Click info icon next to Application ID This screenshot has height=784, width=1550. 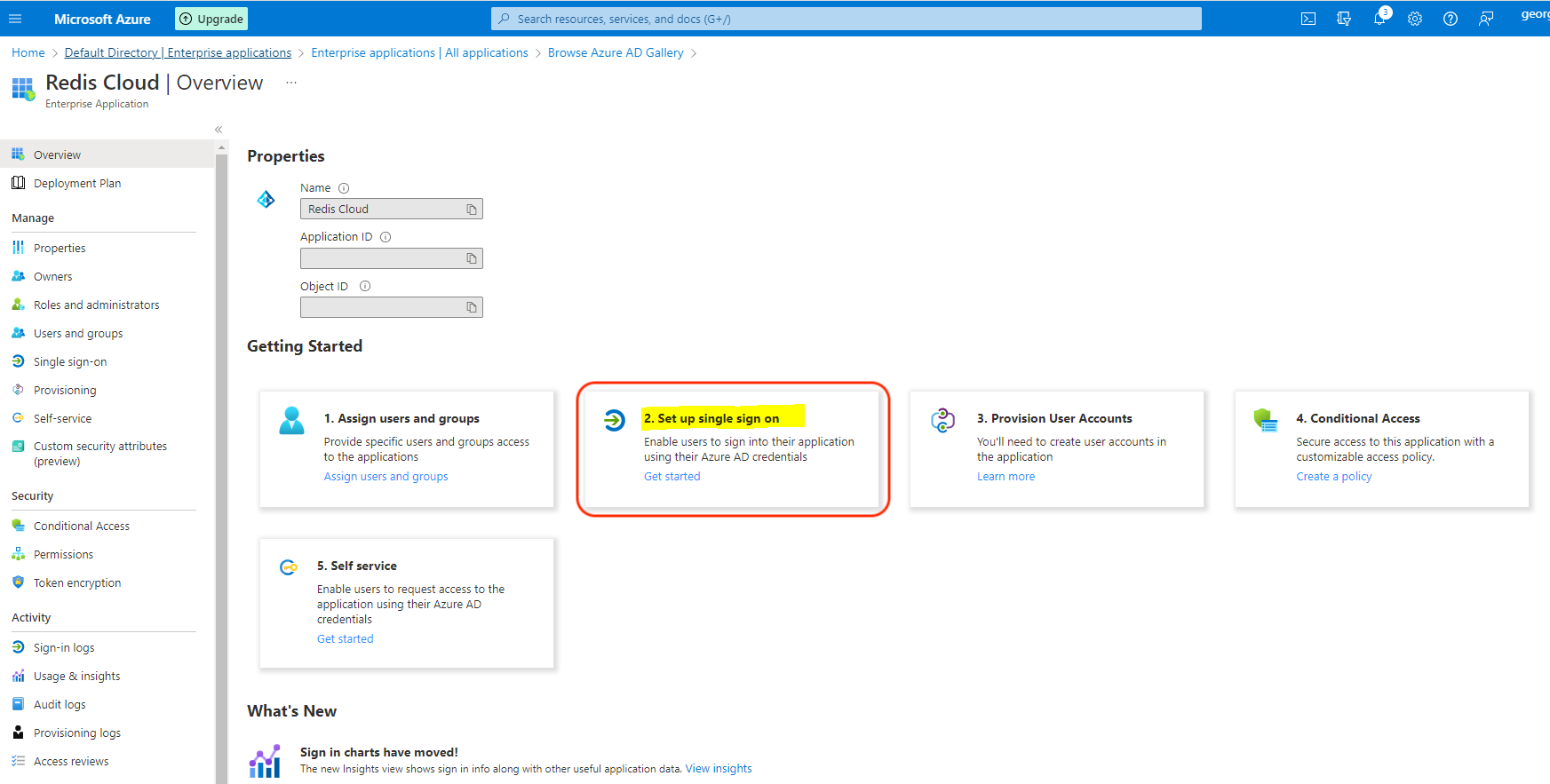pos(386,237)
